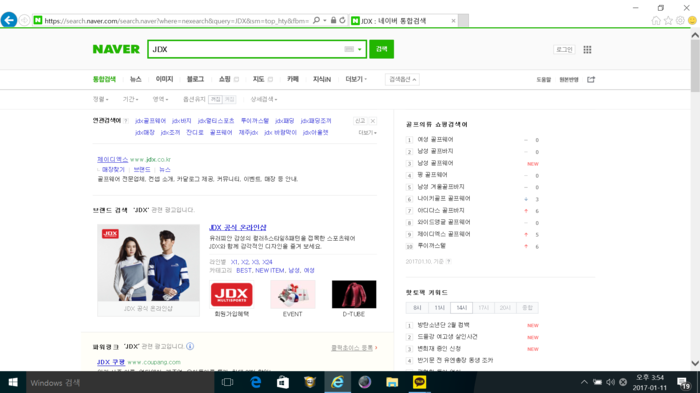This screenshot has height=393, width=700.
Task: Toggle the on-screen keyboard icon in search box
Action: coord(349,49)
